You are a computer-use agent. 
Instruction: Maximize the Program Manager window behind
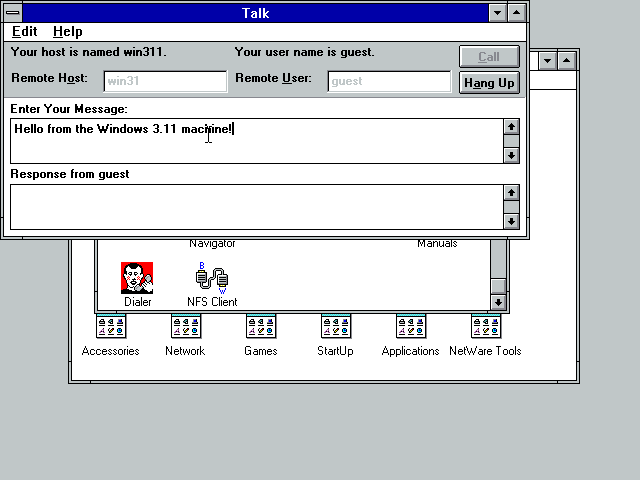(567, 61)
